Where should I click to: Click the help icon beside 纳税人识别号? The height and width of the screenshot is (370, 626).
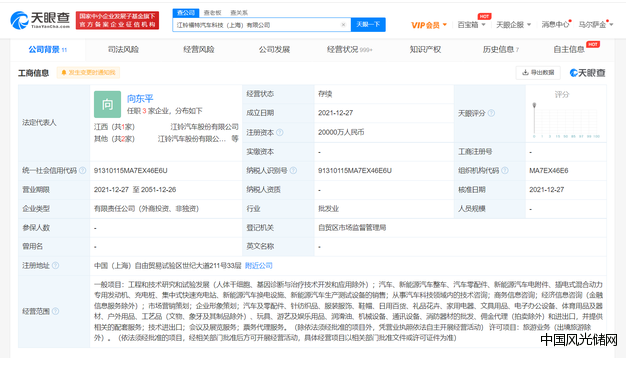pyautogui.click(x=293, y=170)
